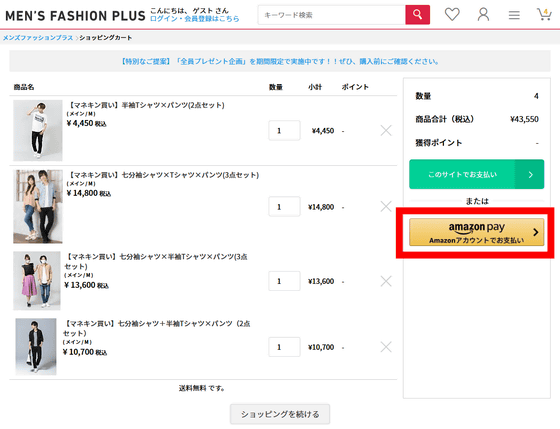Open the member present campaign banner link
This screenshot has width=560, height=429.
click(280, 61)
